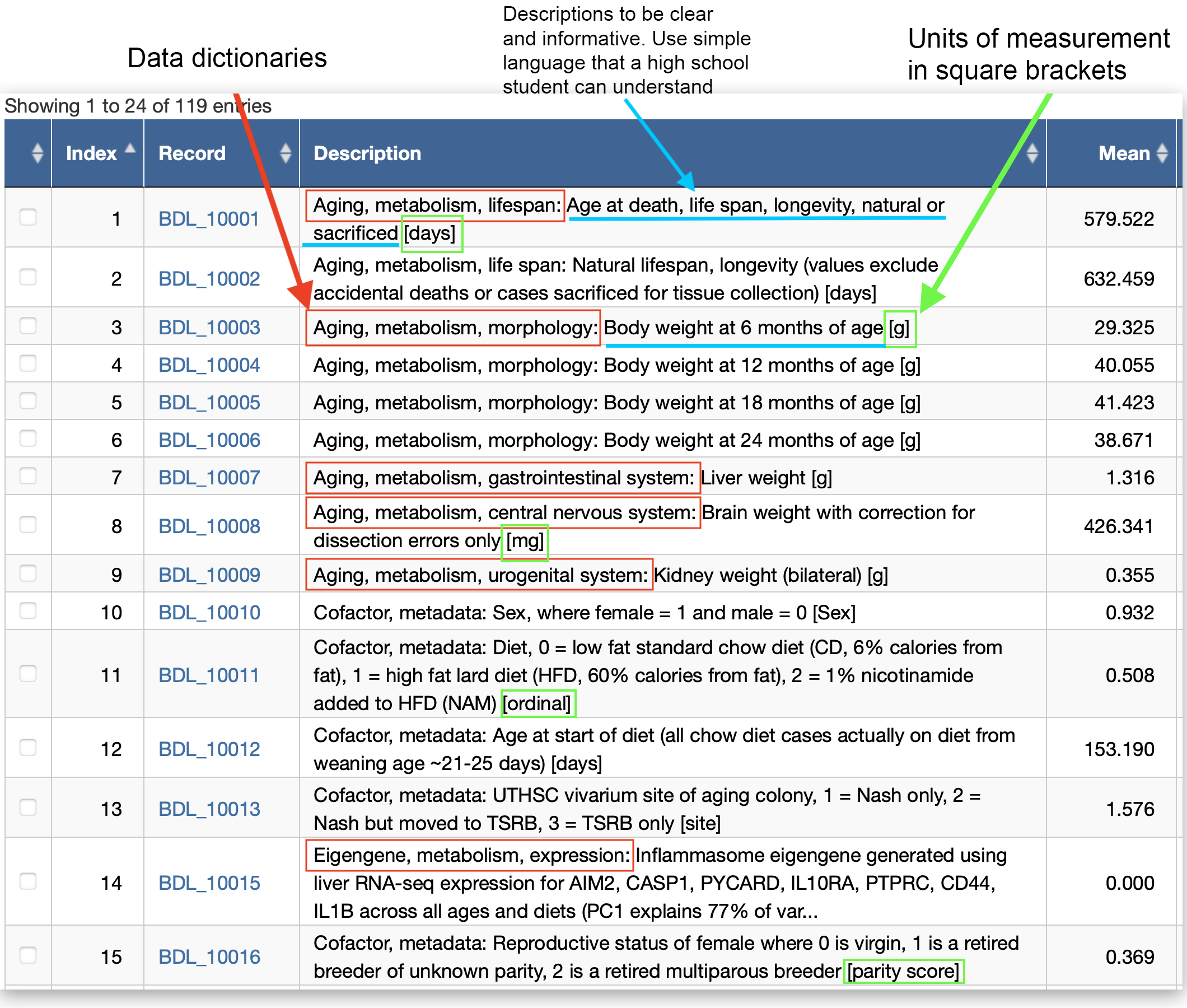
Task: Open record BDL_10001 link
Action: pos(208,219)
